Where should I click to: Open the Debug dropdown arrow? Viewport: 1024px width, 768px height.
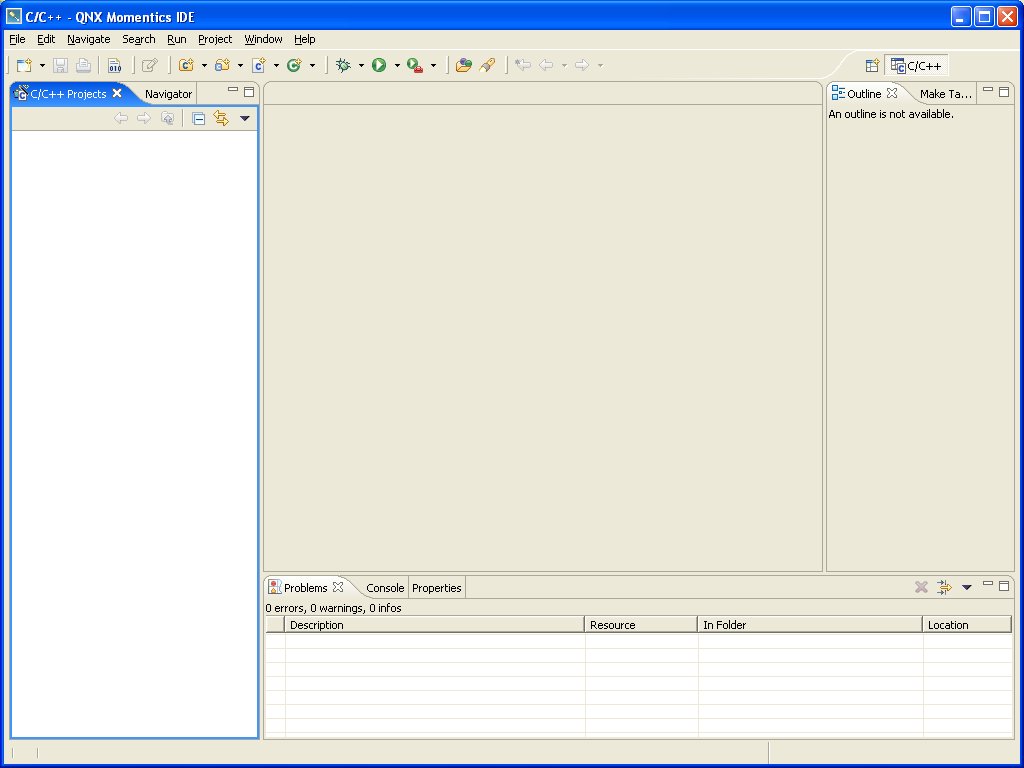pos(361,66)
